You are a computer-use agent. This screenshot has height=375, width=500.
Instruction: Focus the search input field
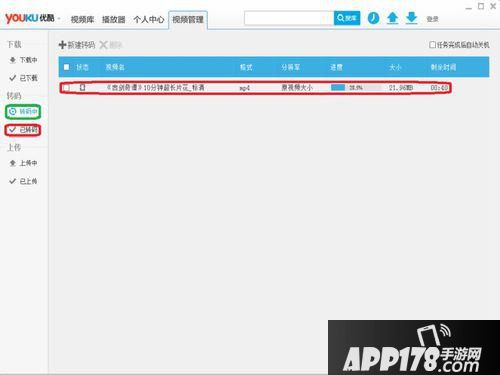(289, 18)
